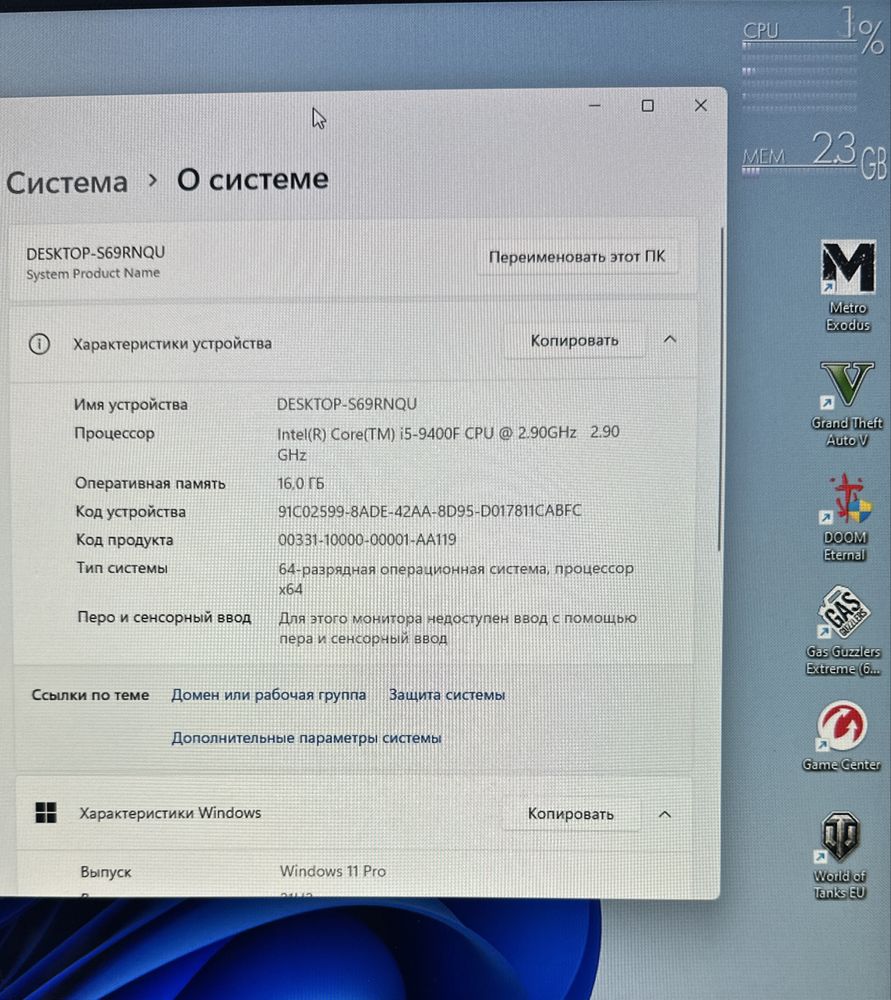Click the settings window vertical scrollbar
Screen dimensions: 891x1000
[x=721, y=389]
